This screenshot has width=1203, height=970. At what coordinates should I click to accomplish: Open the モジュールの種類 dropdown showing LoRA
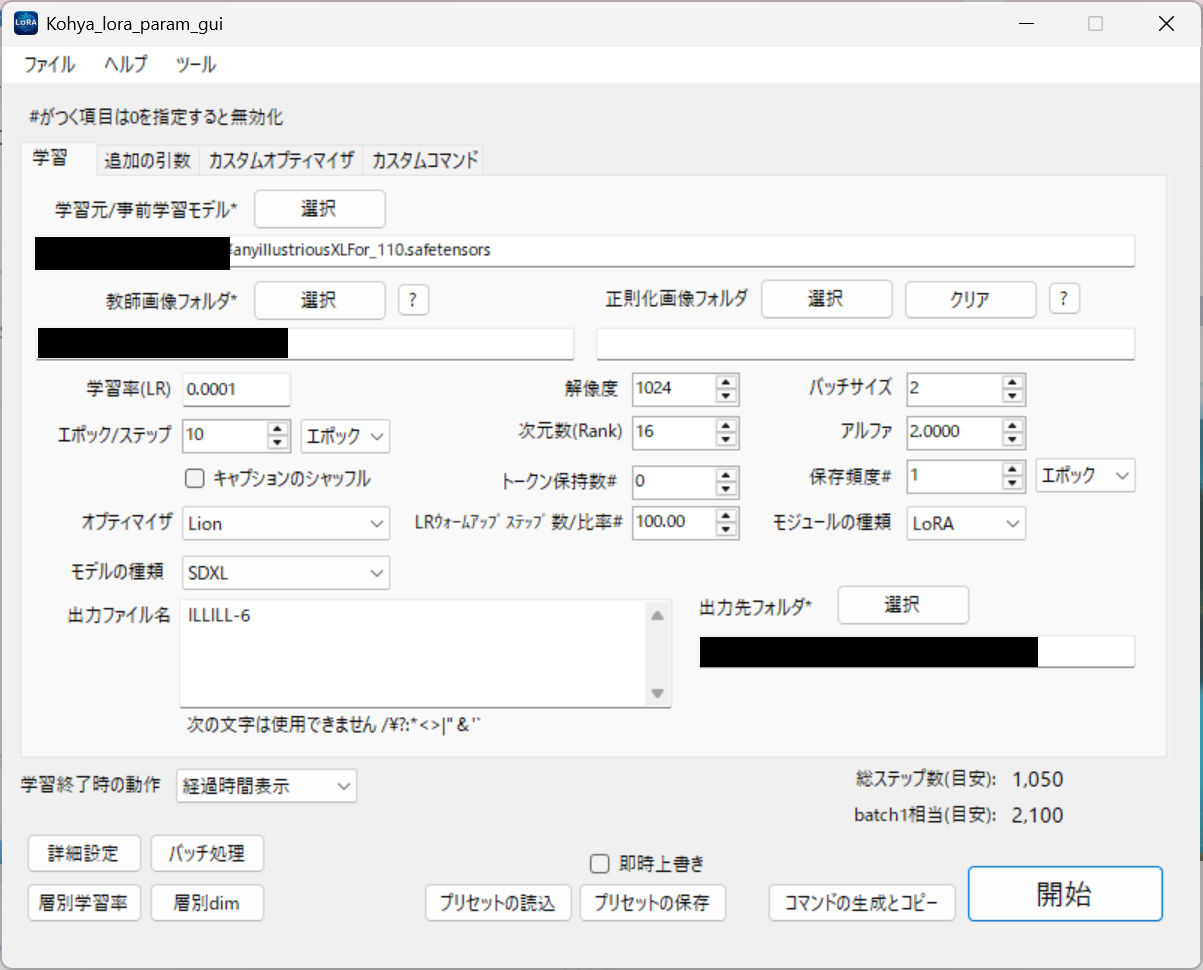(967, 523)
